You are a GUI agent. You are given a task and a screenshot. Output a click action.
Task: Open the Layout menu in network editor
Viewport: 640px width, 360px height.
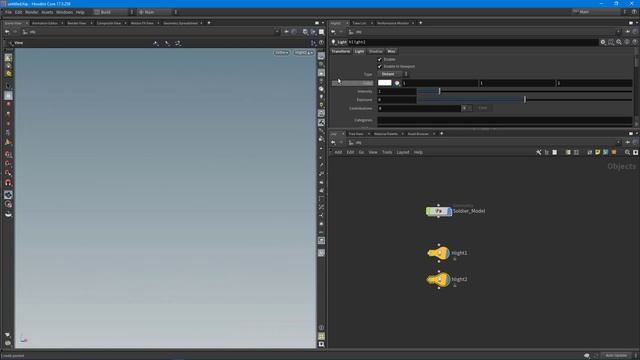(403, 152)
